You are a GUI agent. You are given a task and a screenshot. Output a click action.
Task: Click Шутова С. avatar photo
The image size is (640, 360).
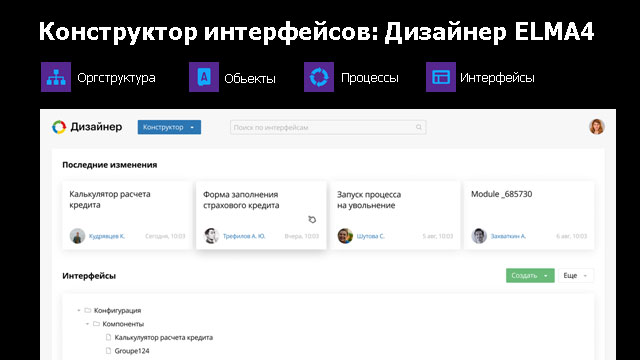click(345, 236)
